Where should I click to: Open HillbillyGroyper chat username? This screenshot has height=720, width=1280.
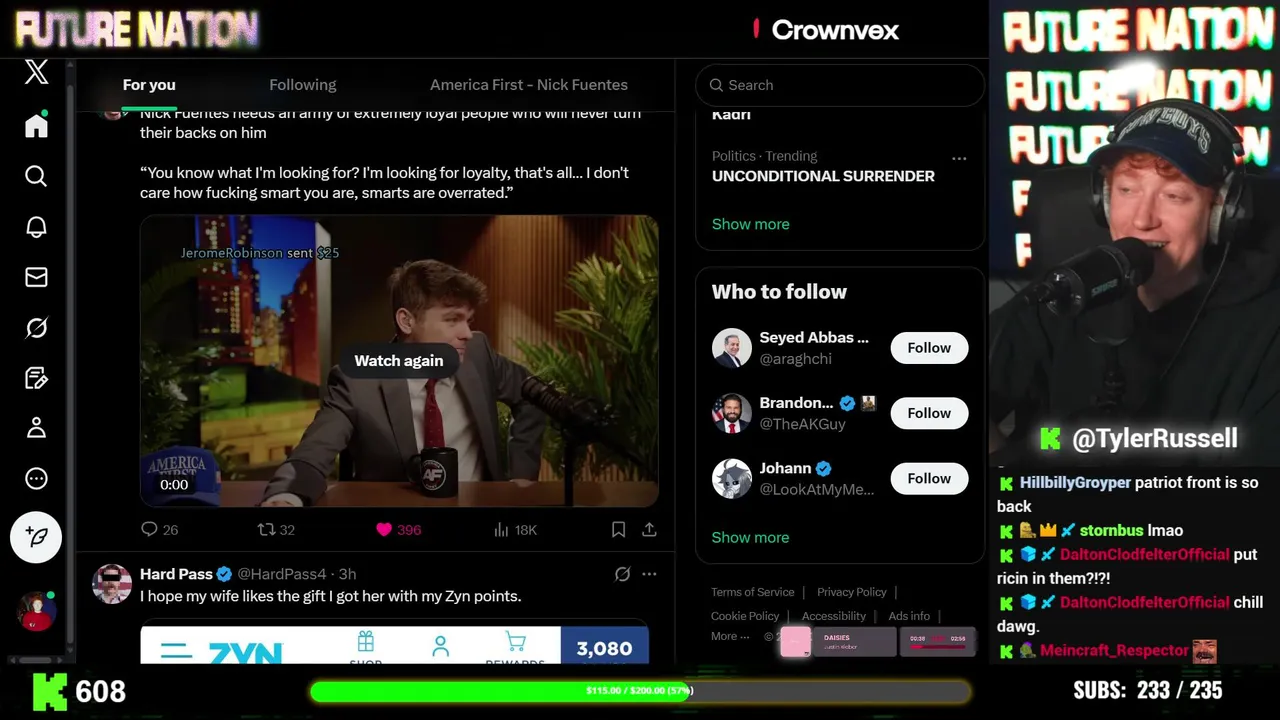(x=1075, y=482)
